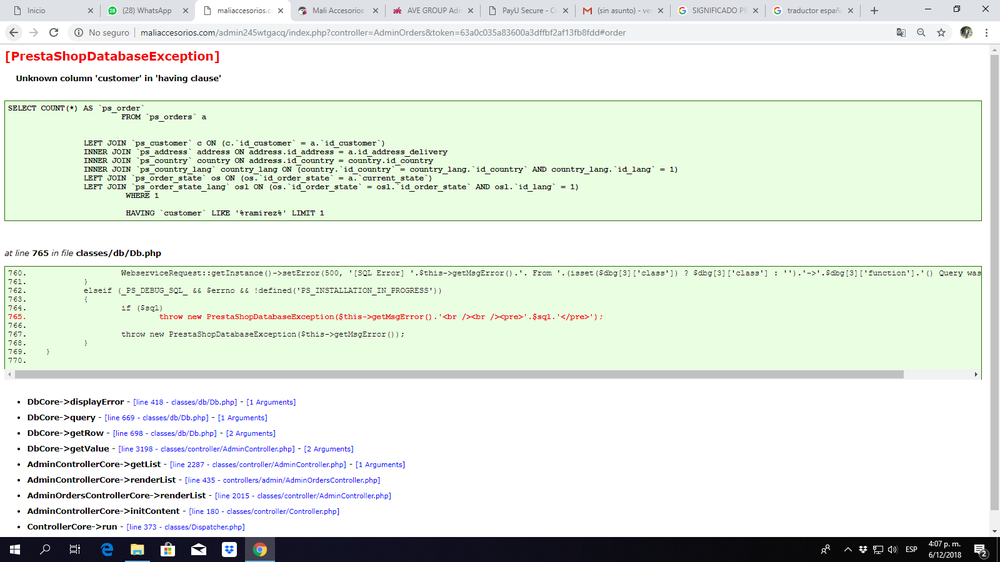The image size is (1000, 562).
Task: Open File Explorer from taskbar
Action: 137,549
